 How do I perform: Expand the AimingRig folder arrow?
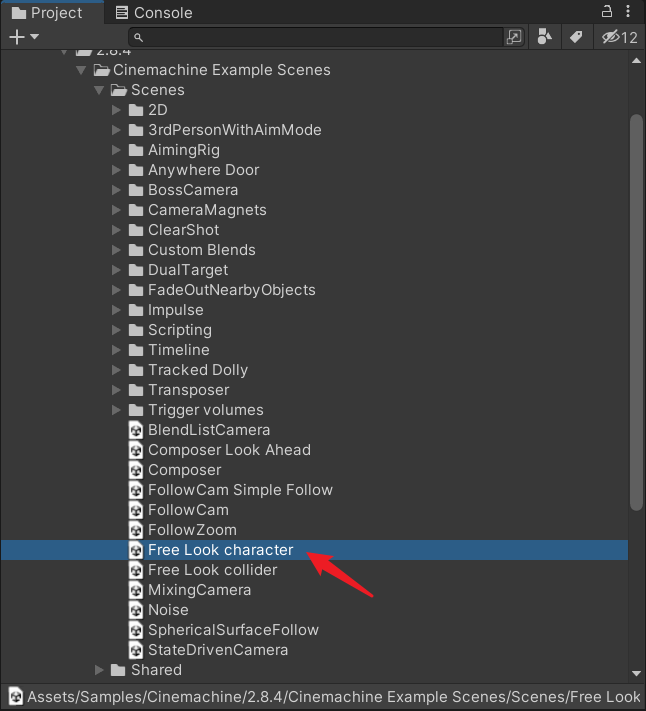[117, 150]
